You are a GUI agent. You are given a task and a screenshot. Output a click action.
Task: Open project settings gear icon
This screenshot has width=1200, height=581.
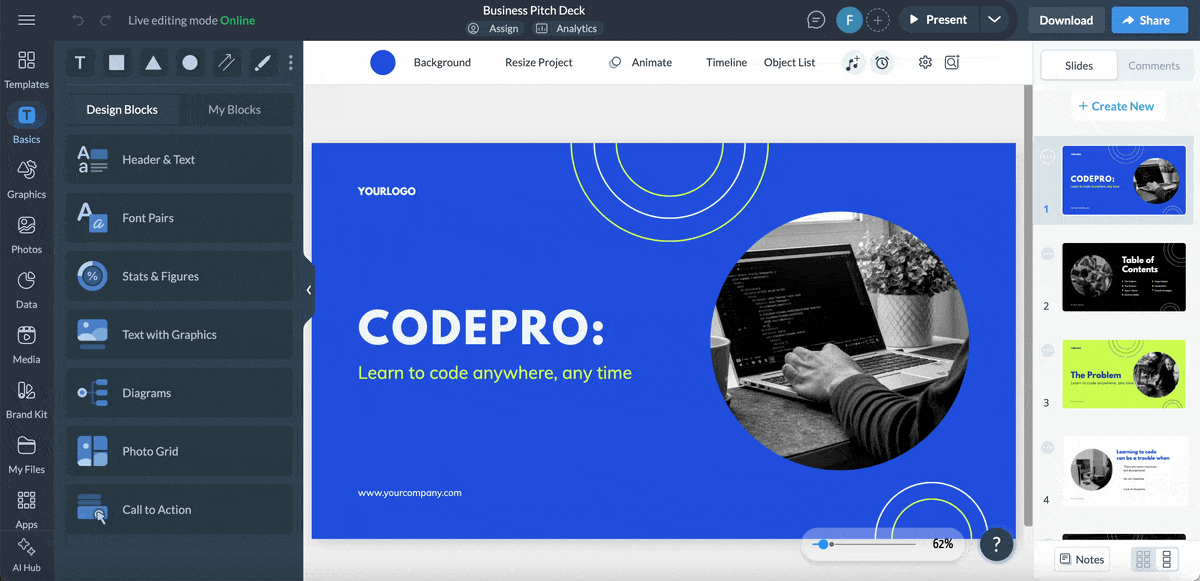pos(925,63)
